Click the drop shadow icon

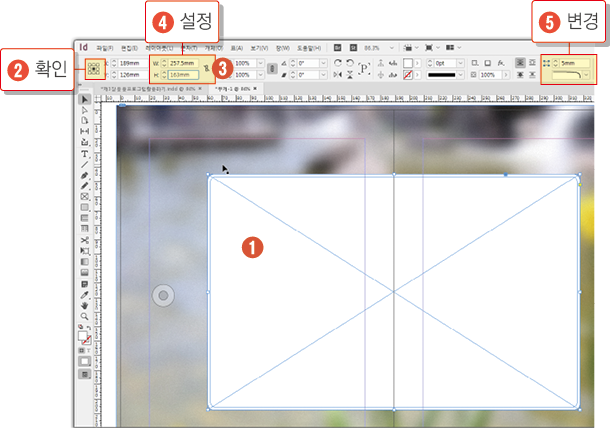[487, 63]
